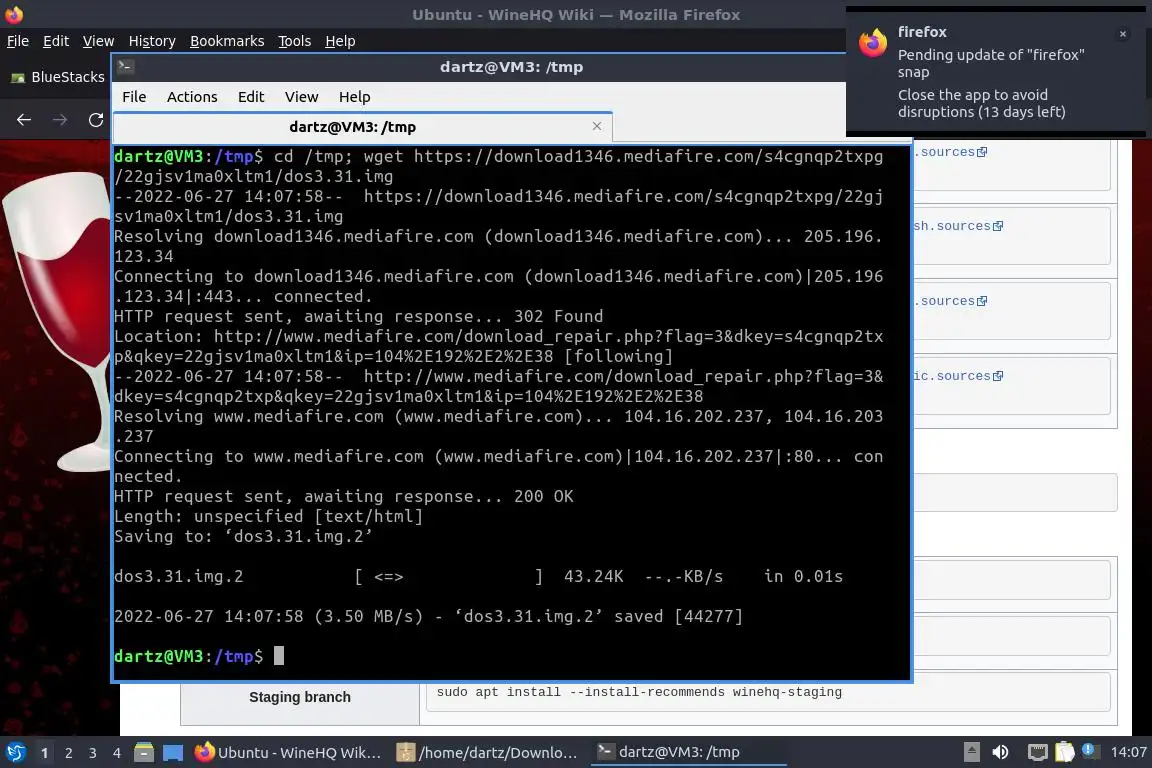1152x768 pixels.
Task: Click the 'dos3.31.img.2' saved line
Action: pyautogui.click(x=428, y=617)
